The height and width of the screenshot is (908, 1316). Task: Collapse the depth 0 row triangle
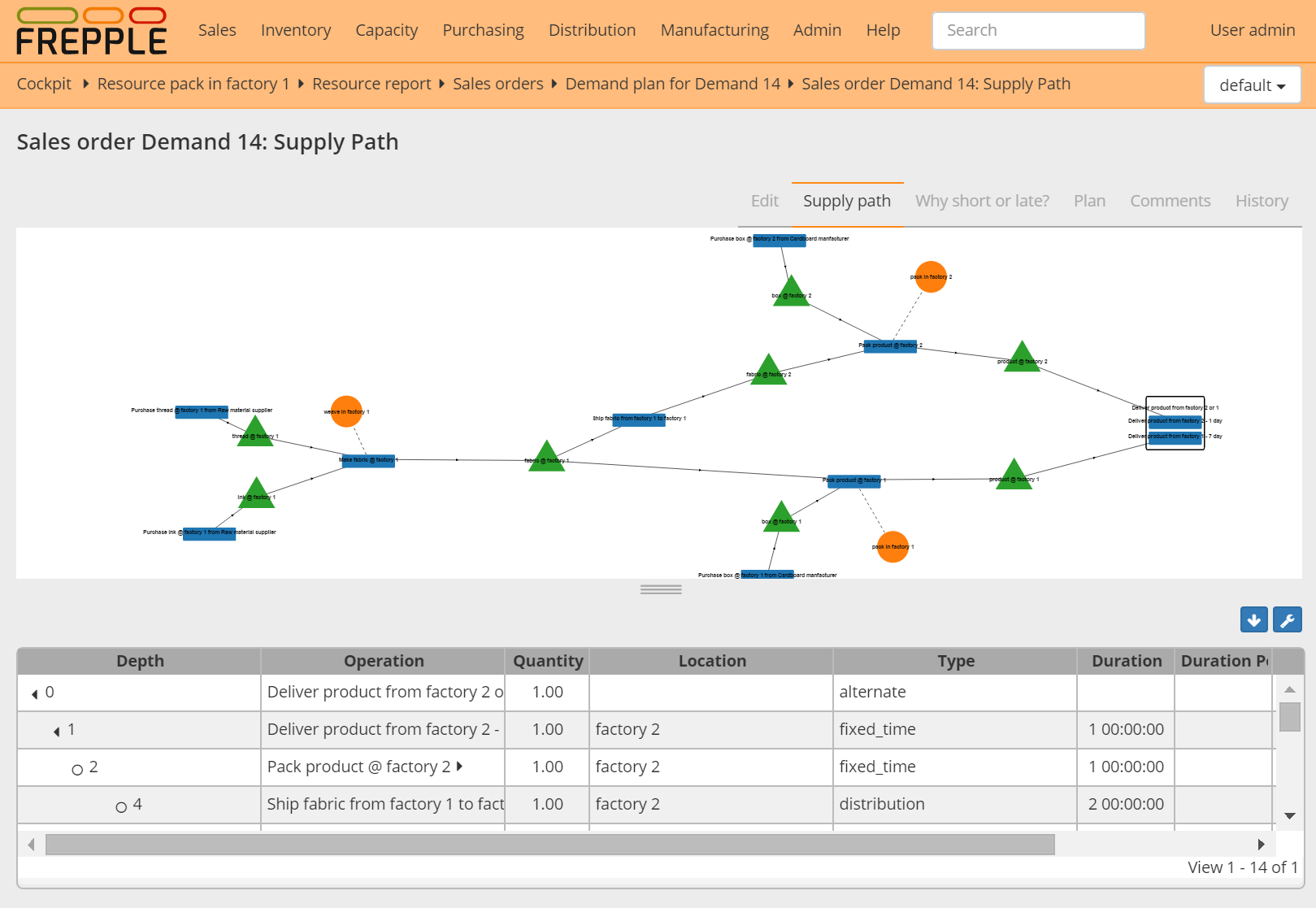33,693
